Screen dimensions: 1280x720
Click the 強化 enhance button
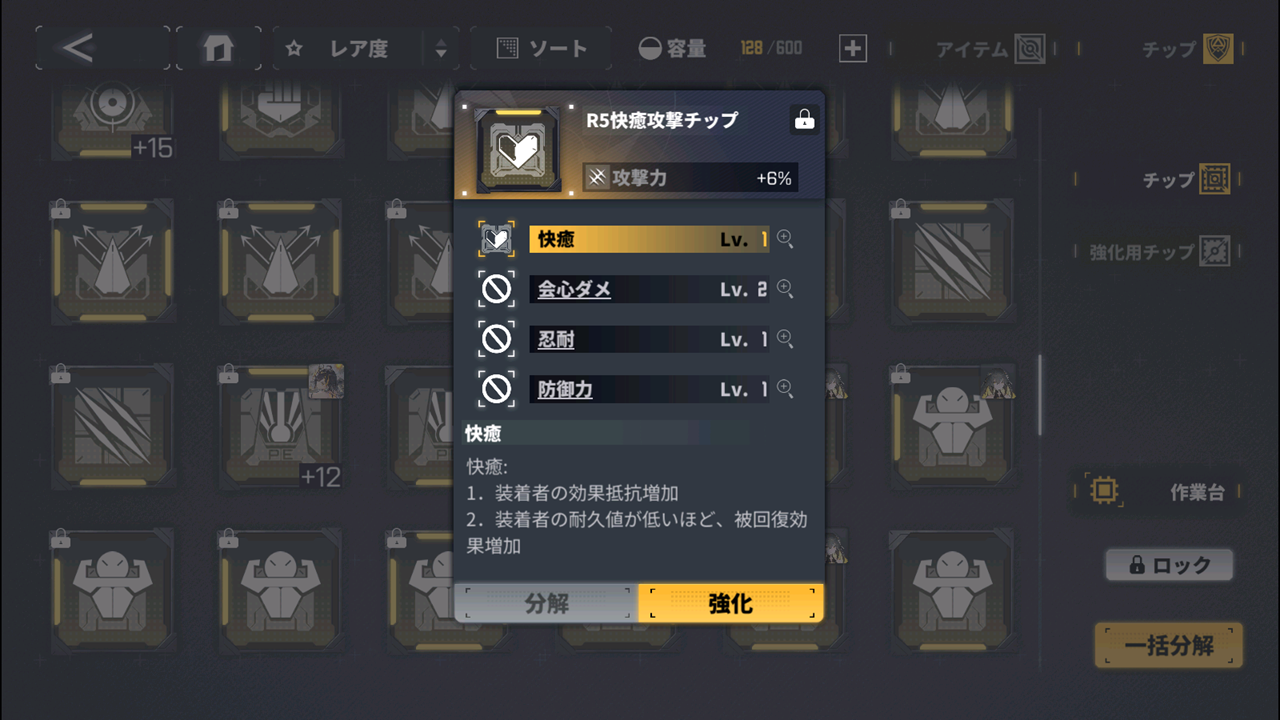pyautogui.click(x=731, y=603)
